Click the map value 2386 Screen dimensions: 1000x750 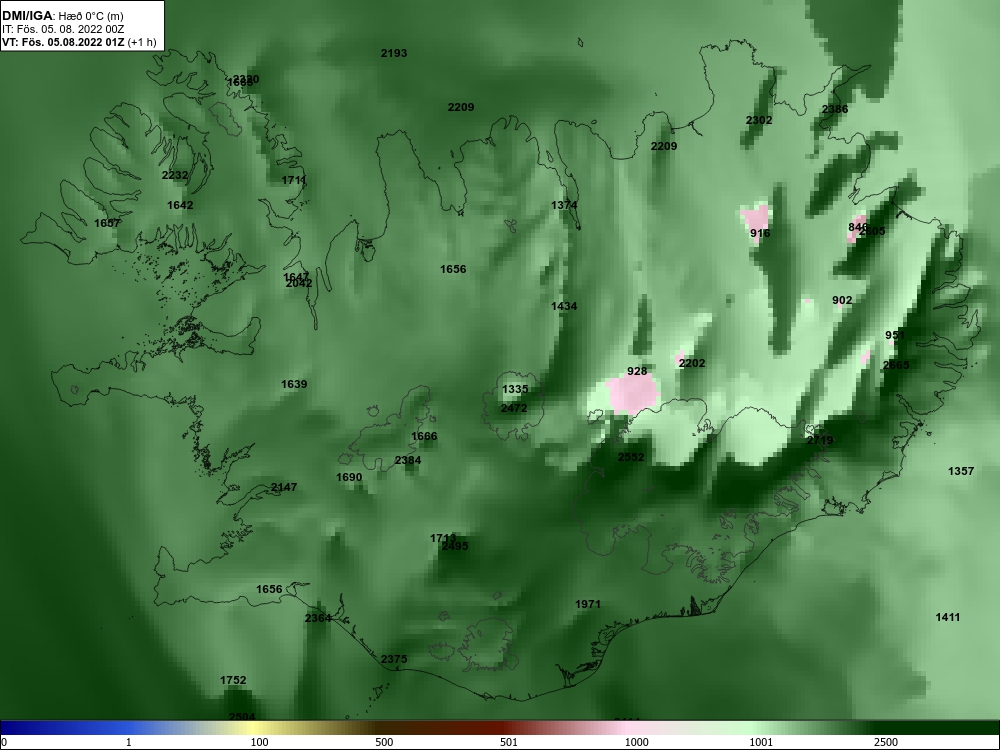(x=835, y=109)
